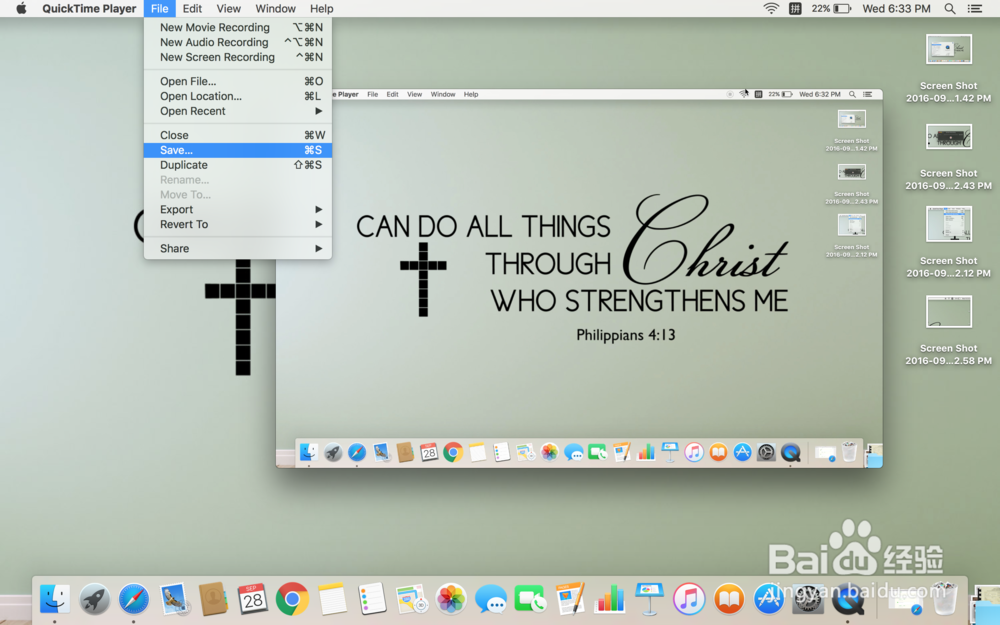Open System Preferences gear in Dock
This screenshot has height=625, width=1000.
tap(807, 599)
